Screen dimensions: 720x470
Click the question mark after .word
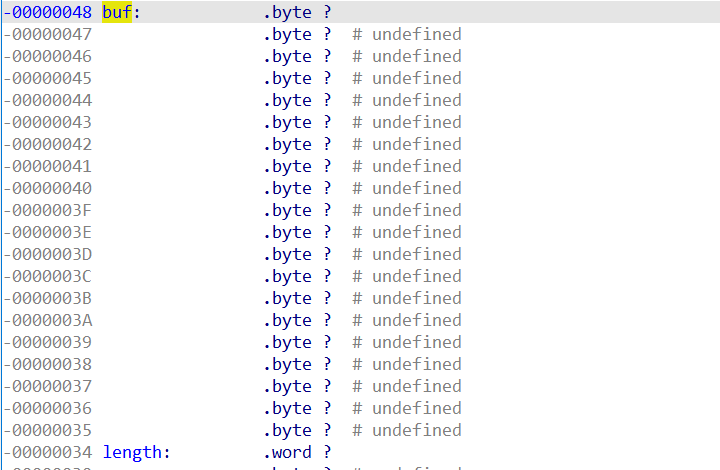pyautogui.click(x=327, y=453)
